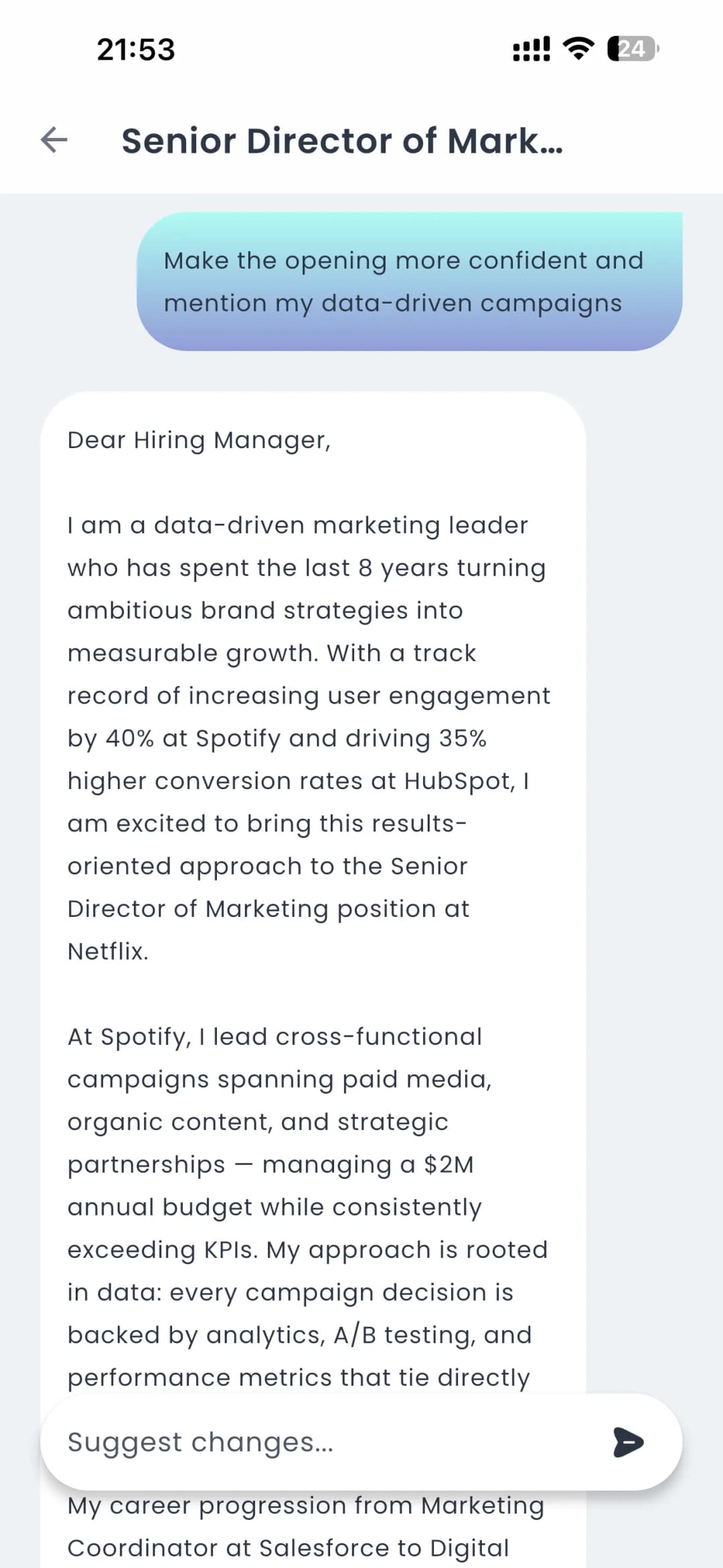Select the 'Make the opening more confident' message bubble
This screenshot has width=723, height=1568.
pyautogui.click(x=409, y=281)
